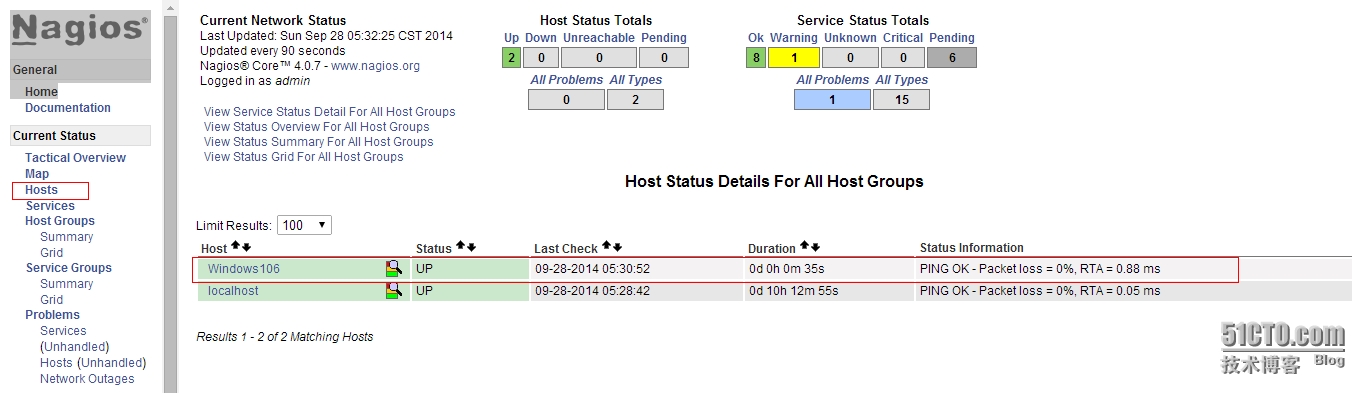Filter services by Warning header
This screenshot has height=393, width=1364.
point(794,38)
